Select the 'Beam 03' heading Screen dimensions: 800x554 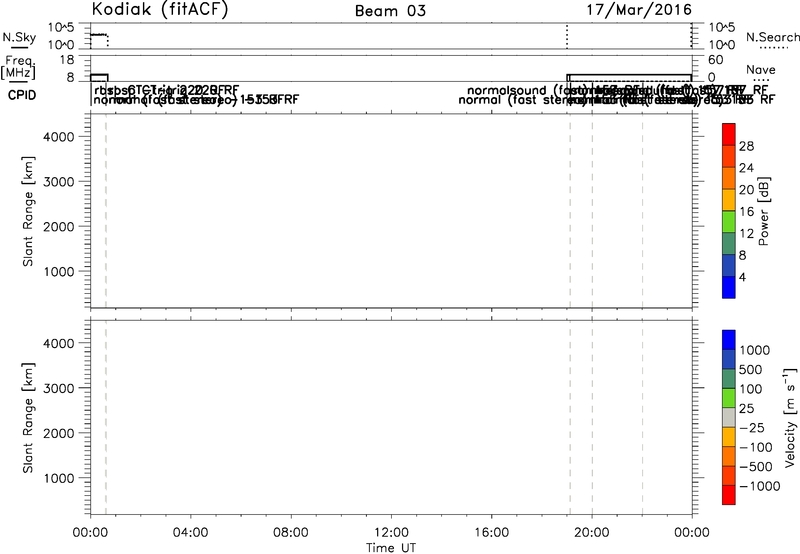point(390,11)
